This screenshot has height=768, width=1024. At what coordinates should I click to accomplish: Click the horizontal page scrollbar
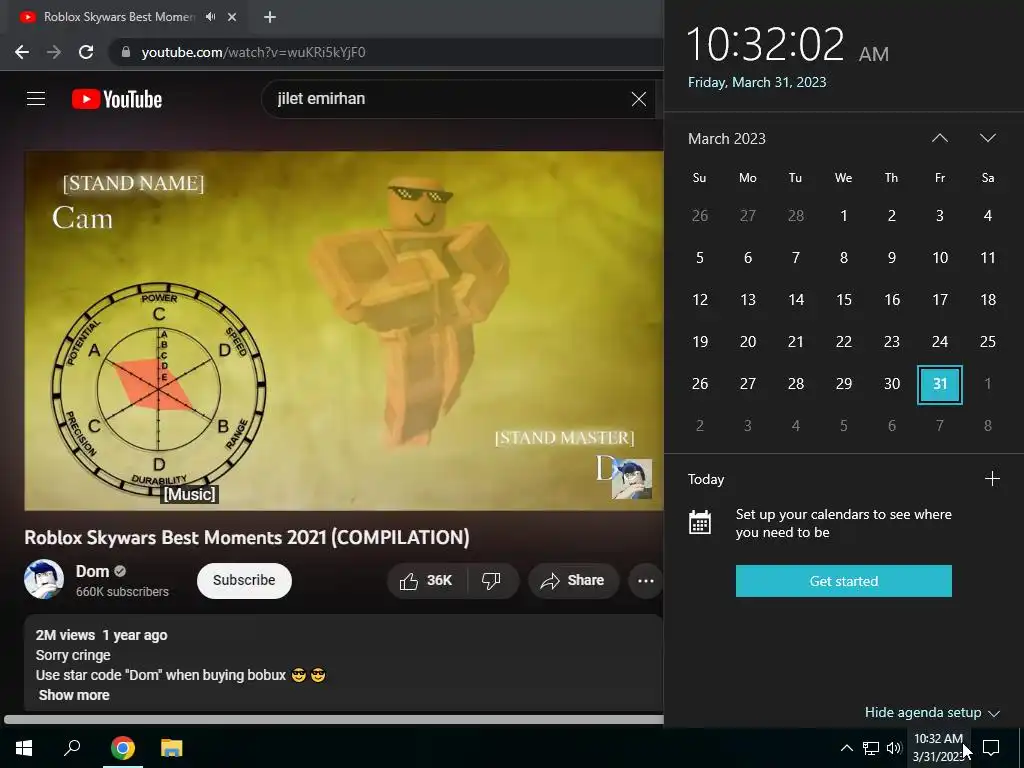pyautogui.click(x=333, y=719)
